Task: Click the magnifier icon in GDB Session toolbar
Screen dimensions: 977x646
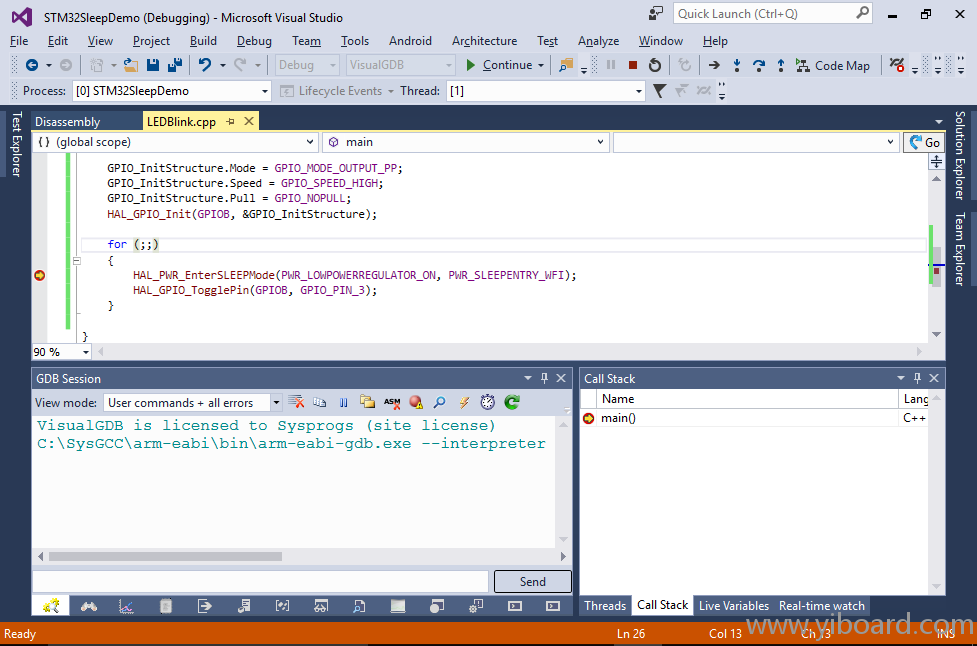Action: pyautogui.click(x=440, y=402)
